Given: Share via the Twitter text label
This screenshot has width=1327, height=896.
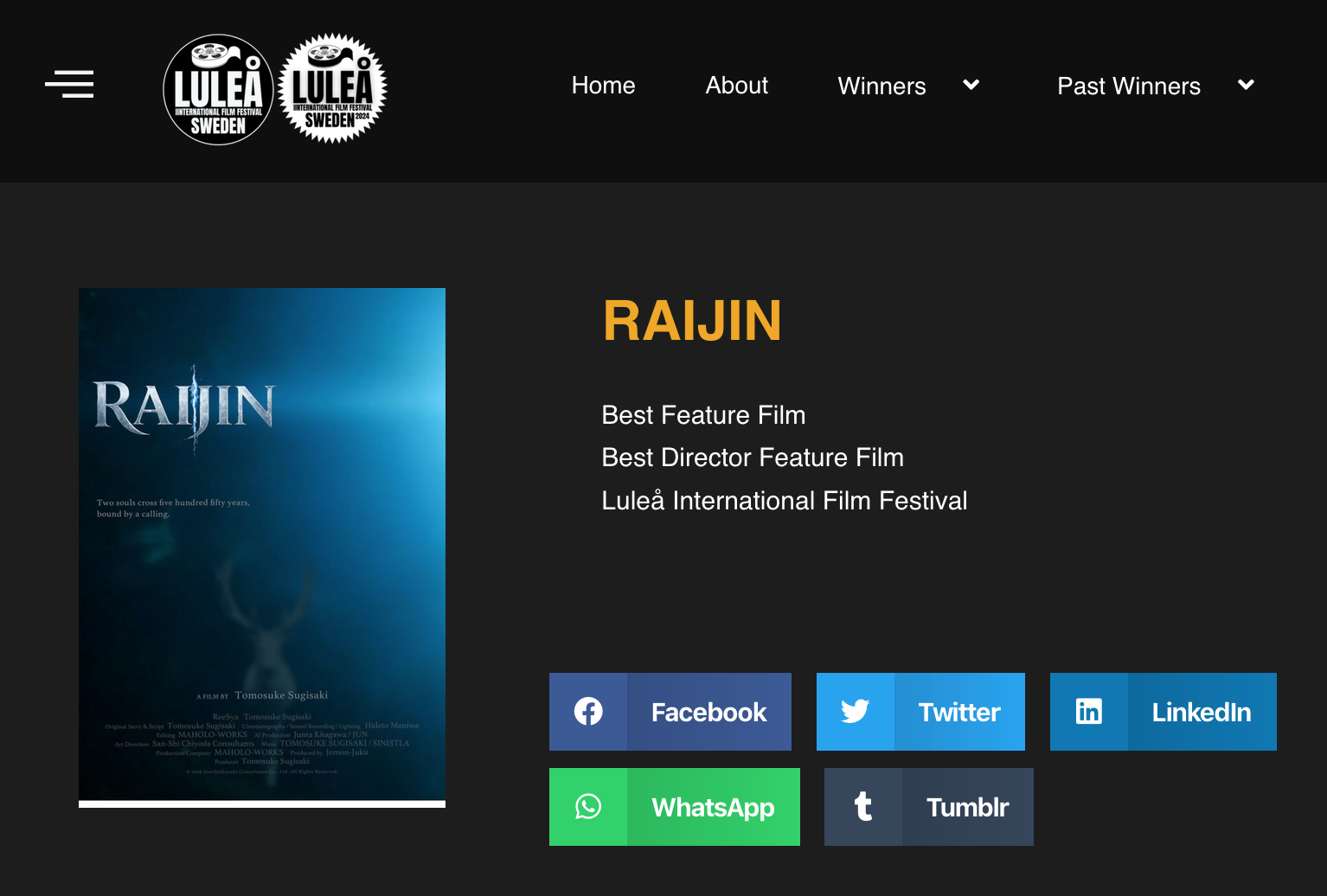Looking at the screenshot, I should pos(959,712).
